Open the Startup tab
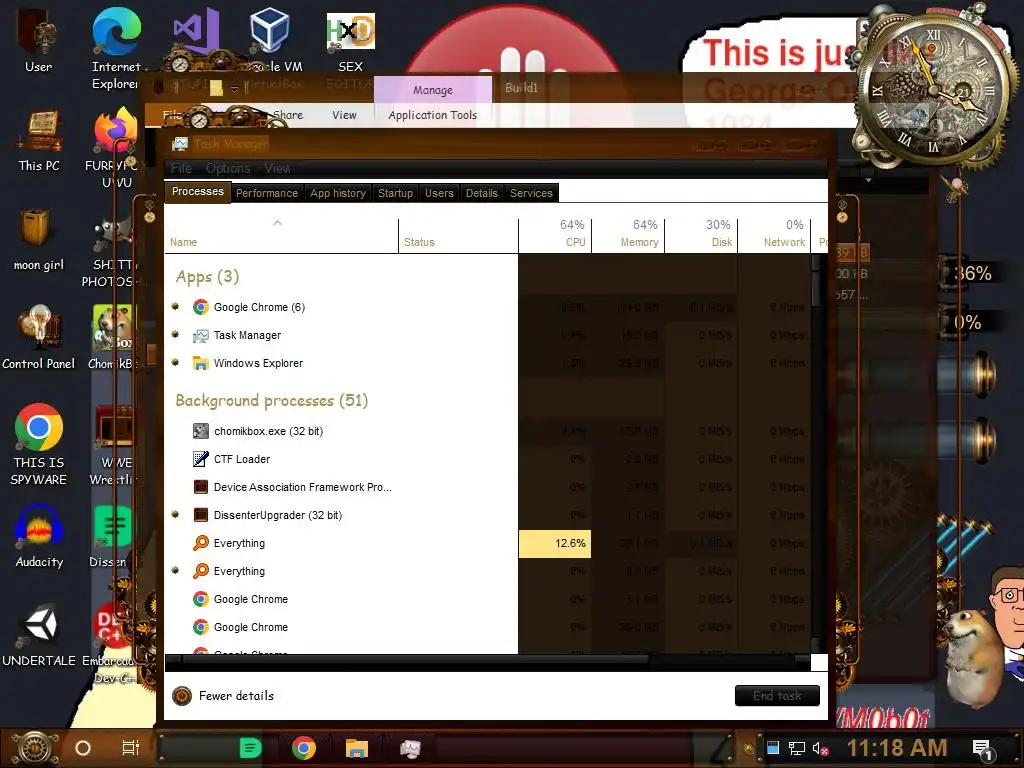This screenshot has width=1024, height=768. click(395, 193)
